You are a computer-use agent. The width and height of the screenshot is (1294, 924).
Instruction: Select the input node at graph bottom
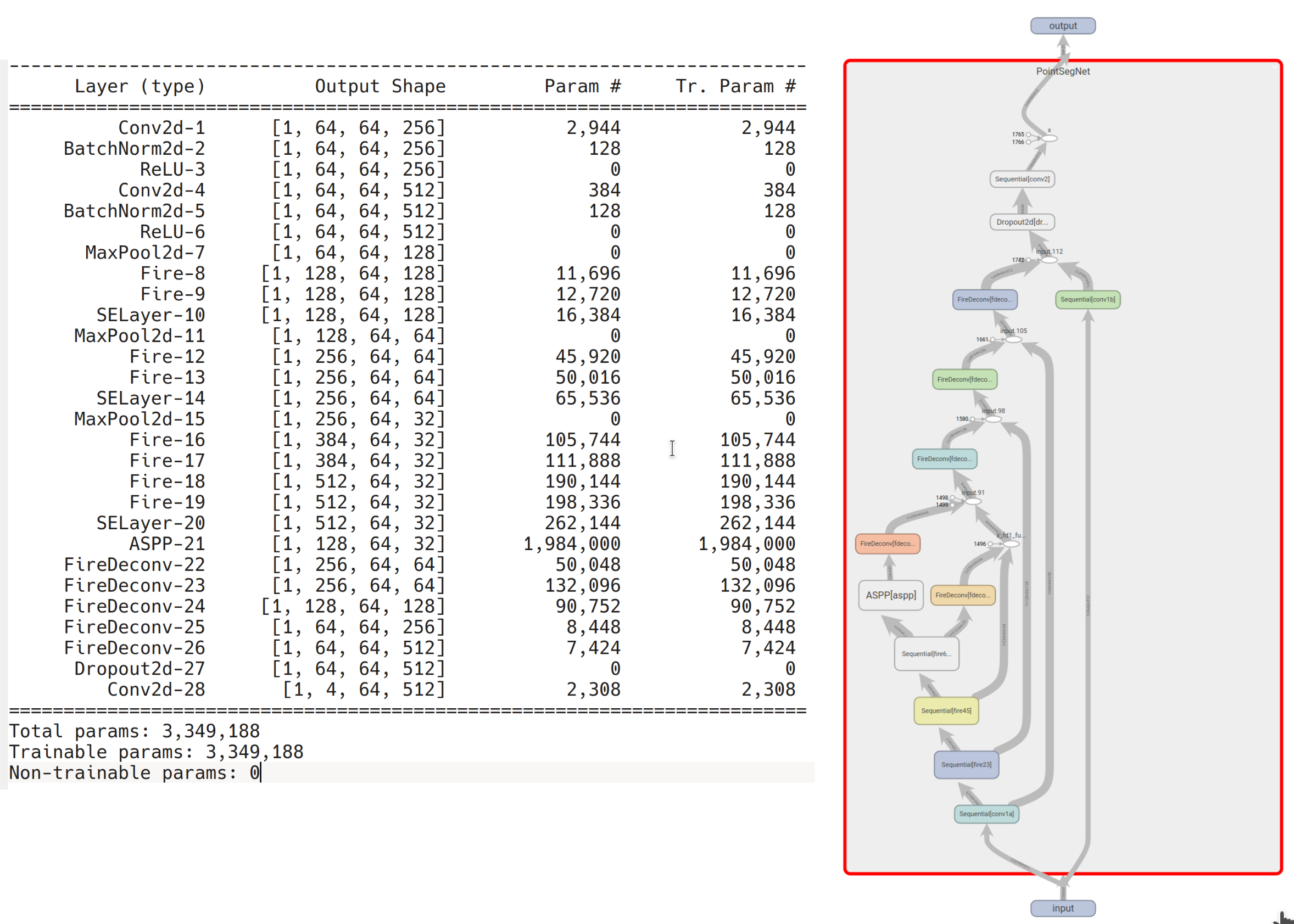[x=1062, y=908]
